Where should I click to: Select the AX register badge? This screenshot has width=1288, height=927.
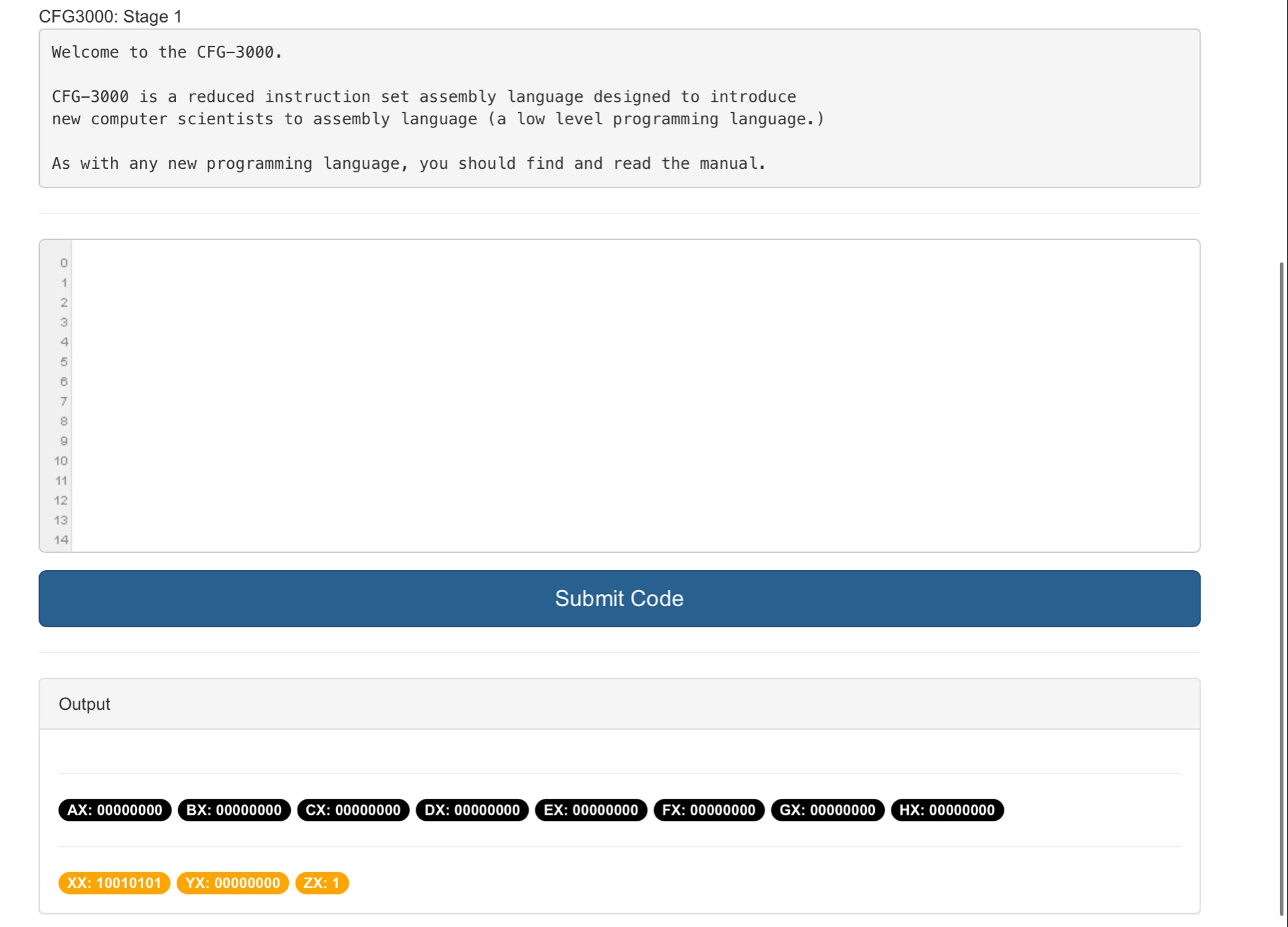pos(115,809)
